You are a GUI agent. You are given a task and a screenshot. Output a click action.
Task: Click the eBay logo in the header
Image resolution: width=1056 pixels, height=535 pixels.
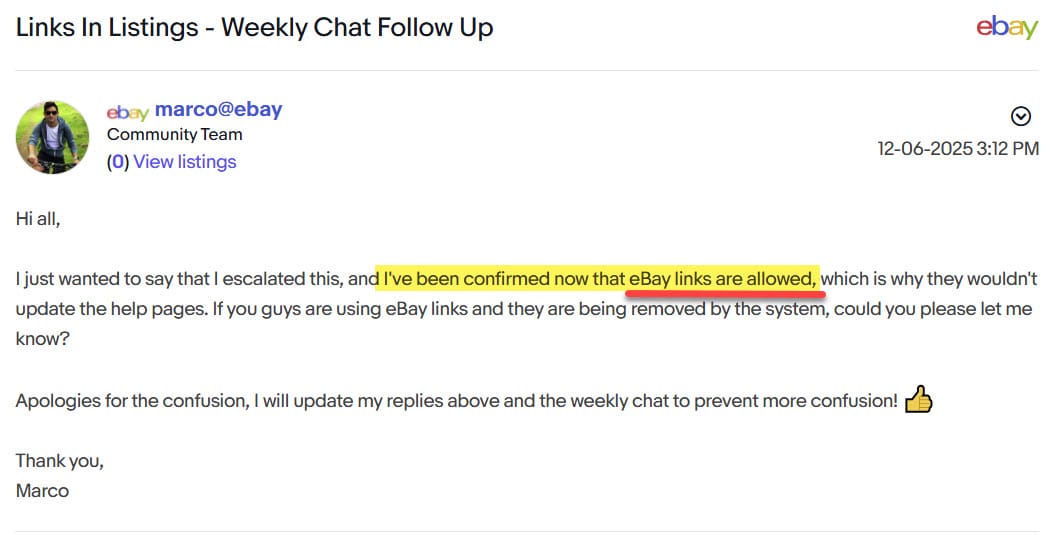pyautogui.click(x=1007, y=28)
